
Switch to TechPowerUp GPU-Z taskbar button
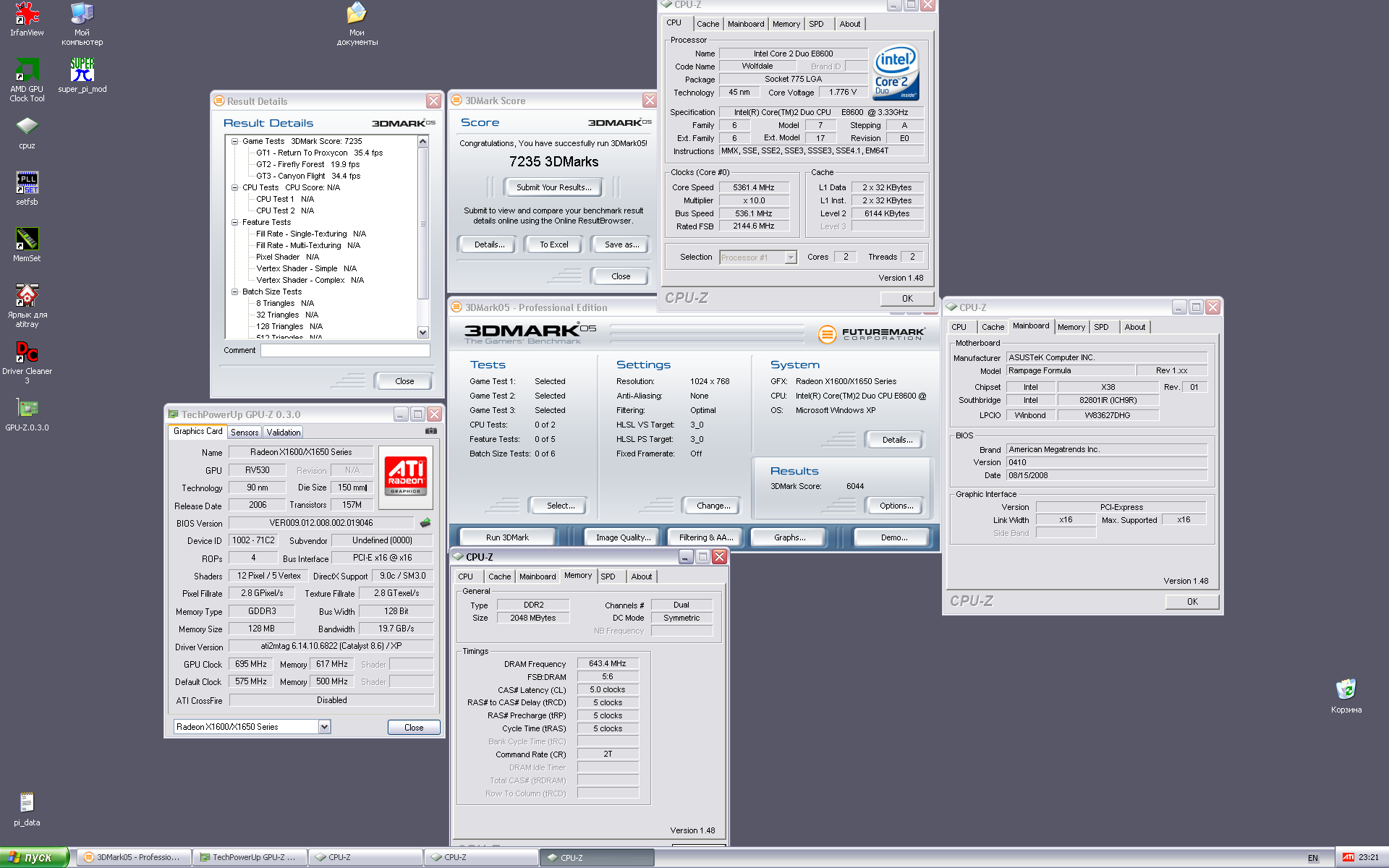249,857
